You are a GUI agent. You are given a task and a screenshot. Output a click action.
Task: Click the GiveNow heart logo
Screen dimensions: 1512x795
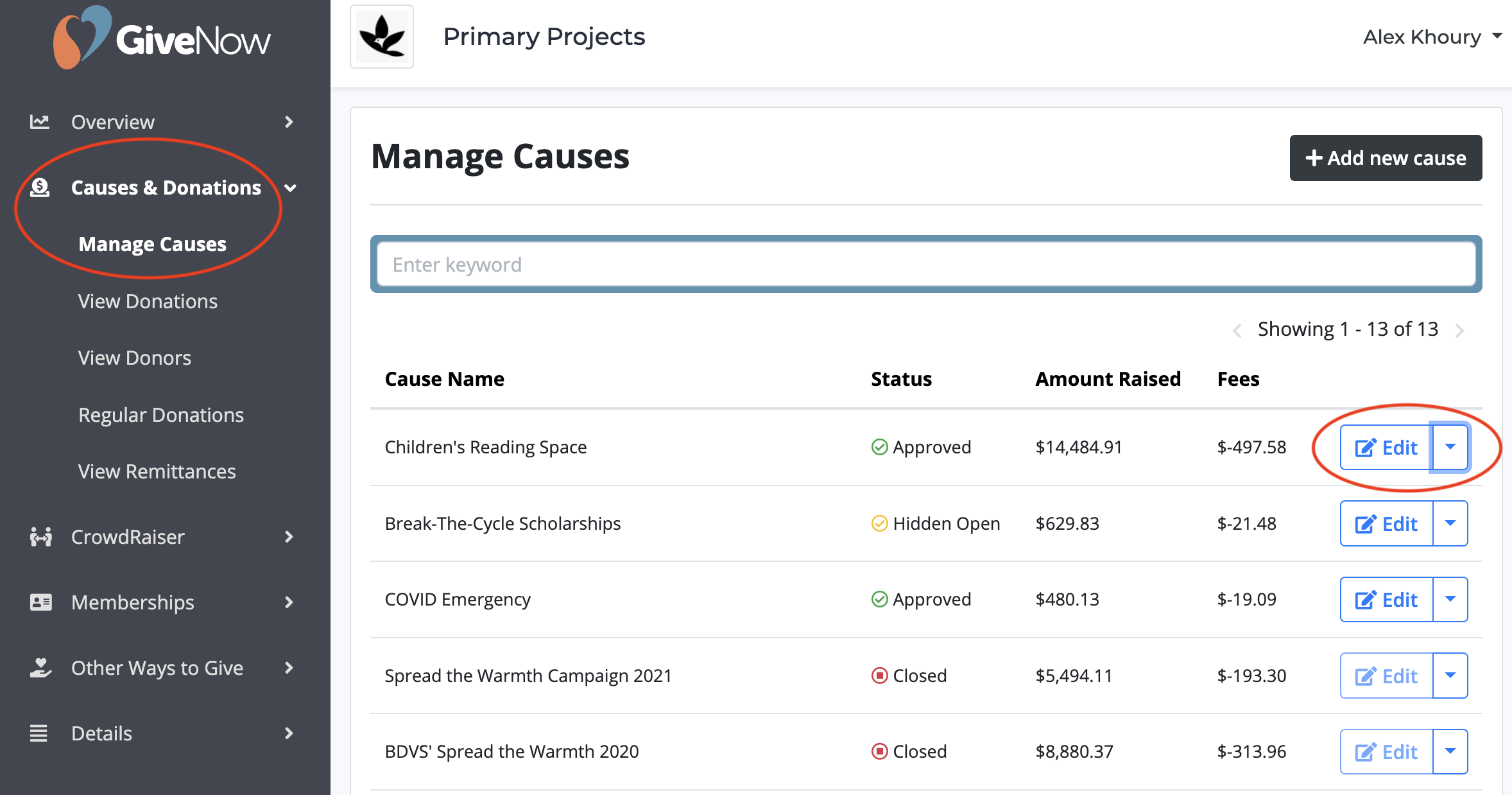coord(80,39)
